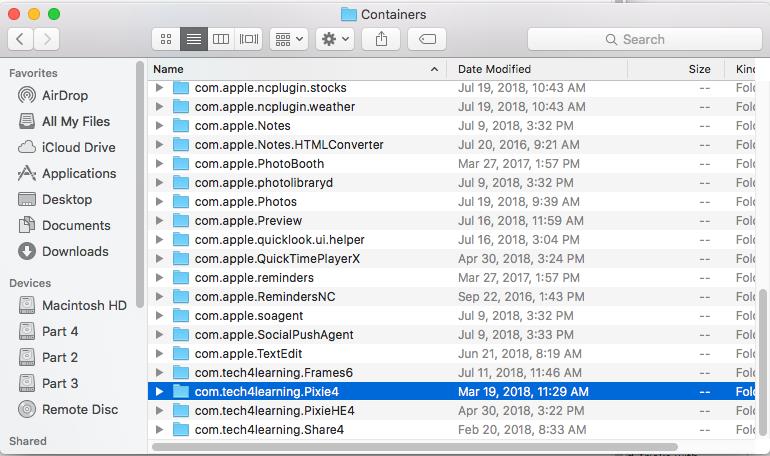This screenshot has height=456, width=770.
Task: Expand com.apple.TextEdit disclosure triangle
Action: click(x=159, y=354)
